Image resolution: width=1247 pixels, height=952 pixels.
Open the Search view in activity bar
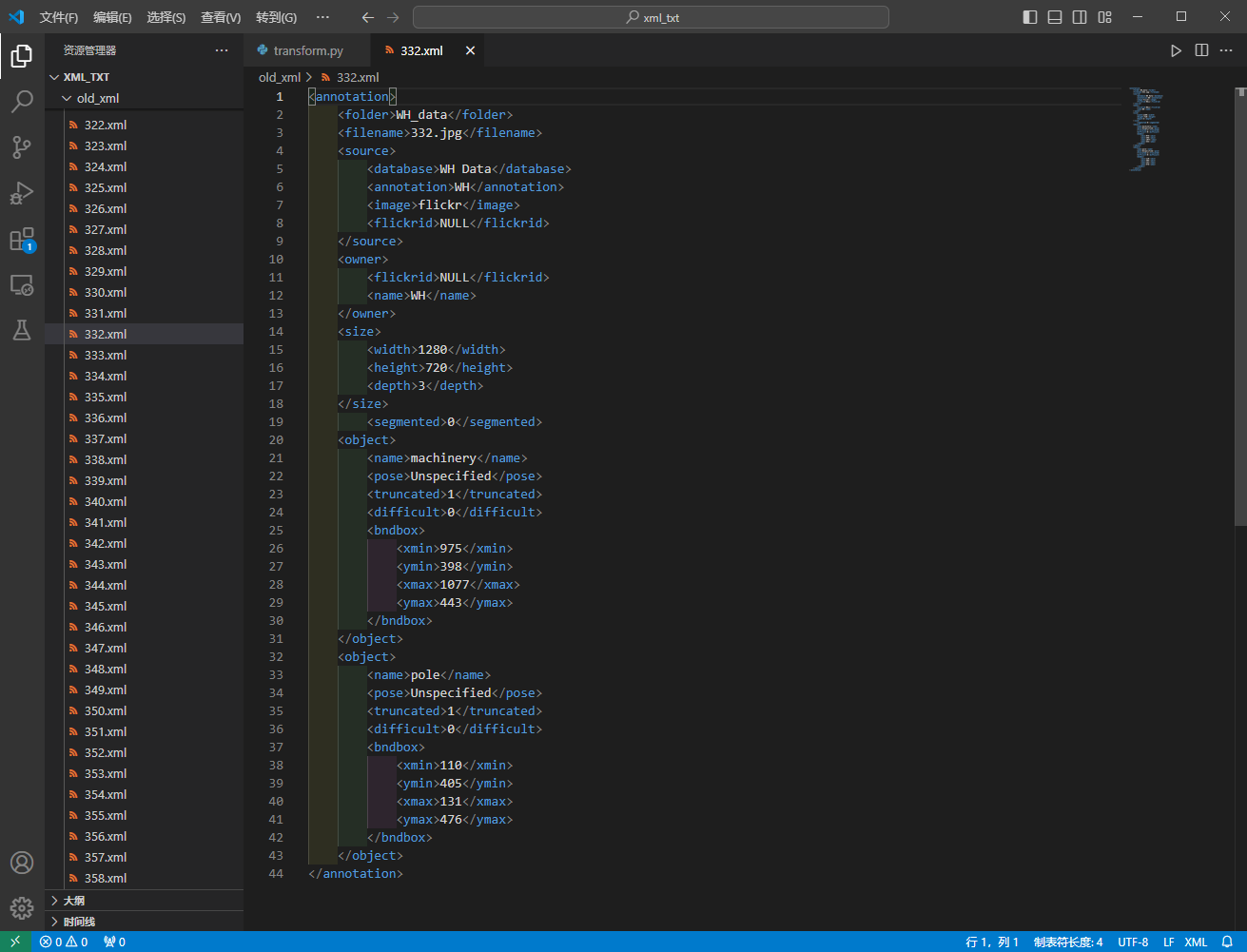[x=22, y=102]
